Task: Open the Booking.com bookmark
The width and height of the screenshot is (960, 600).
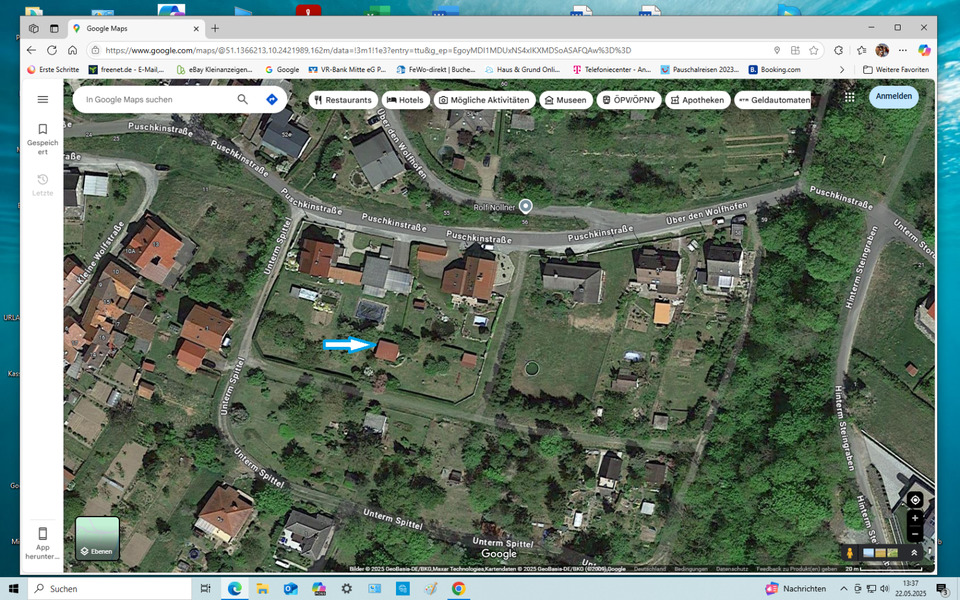Action: (x=774, y=69)
